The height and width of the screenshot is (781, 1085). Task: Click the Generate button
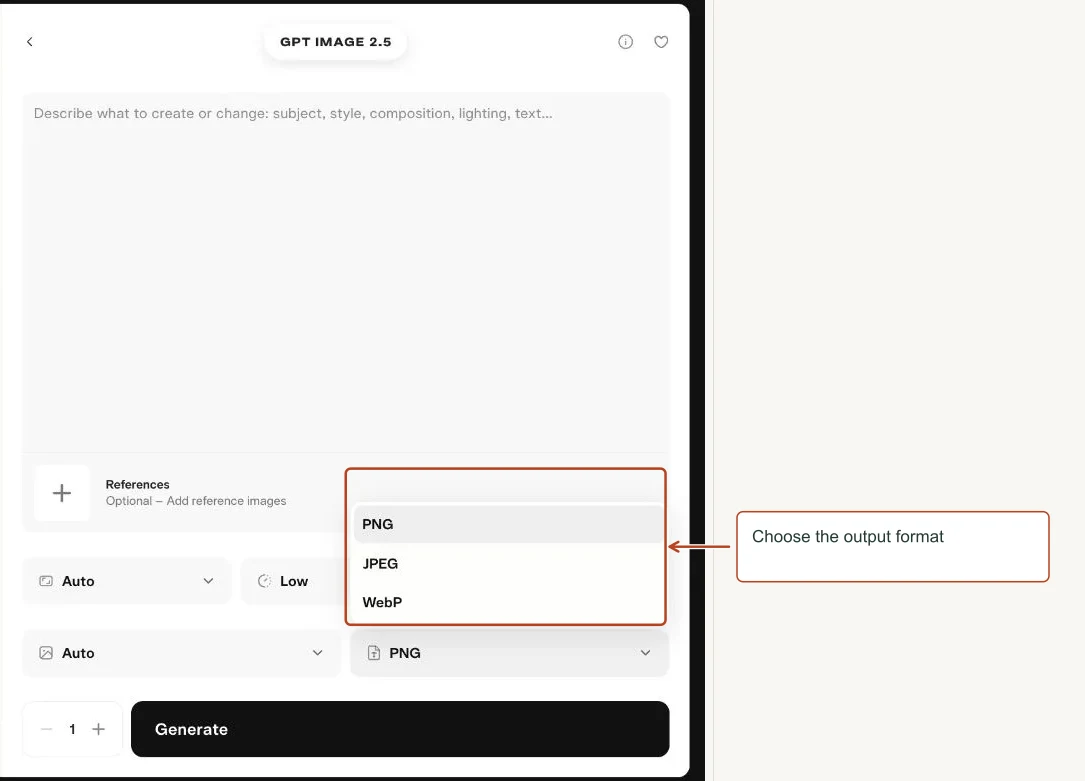400,729
